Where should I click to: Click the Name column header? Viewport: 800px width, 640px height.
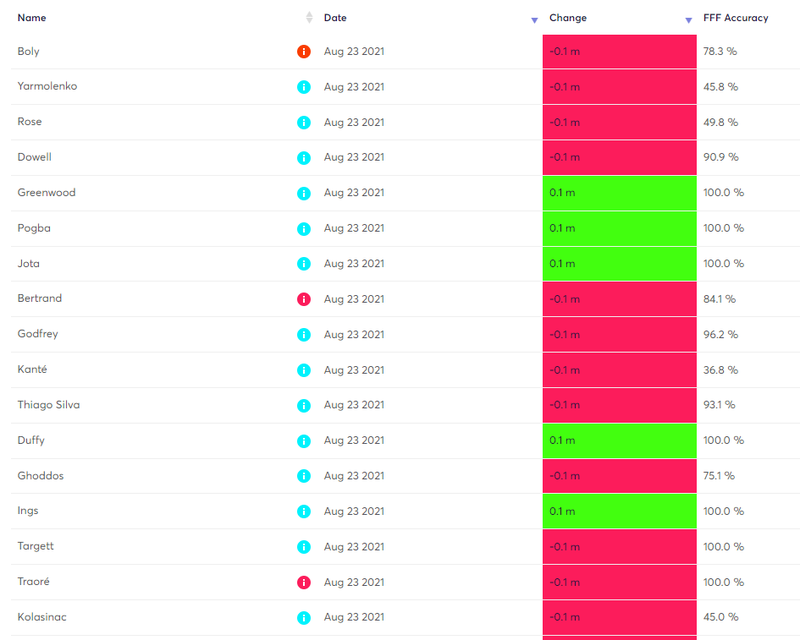coord(32,18)
